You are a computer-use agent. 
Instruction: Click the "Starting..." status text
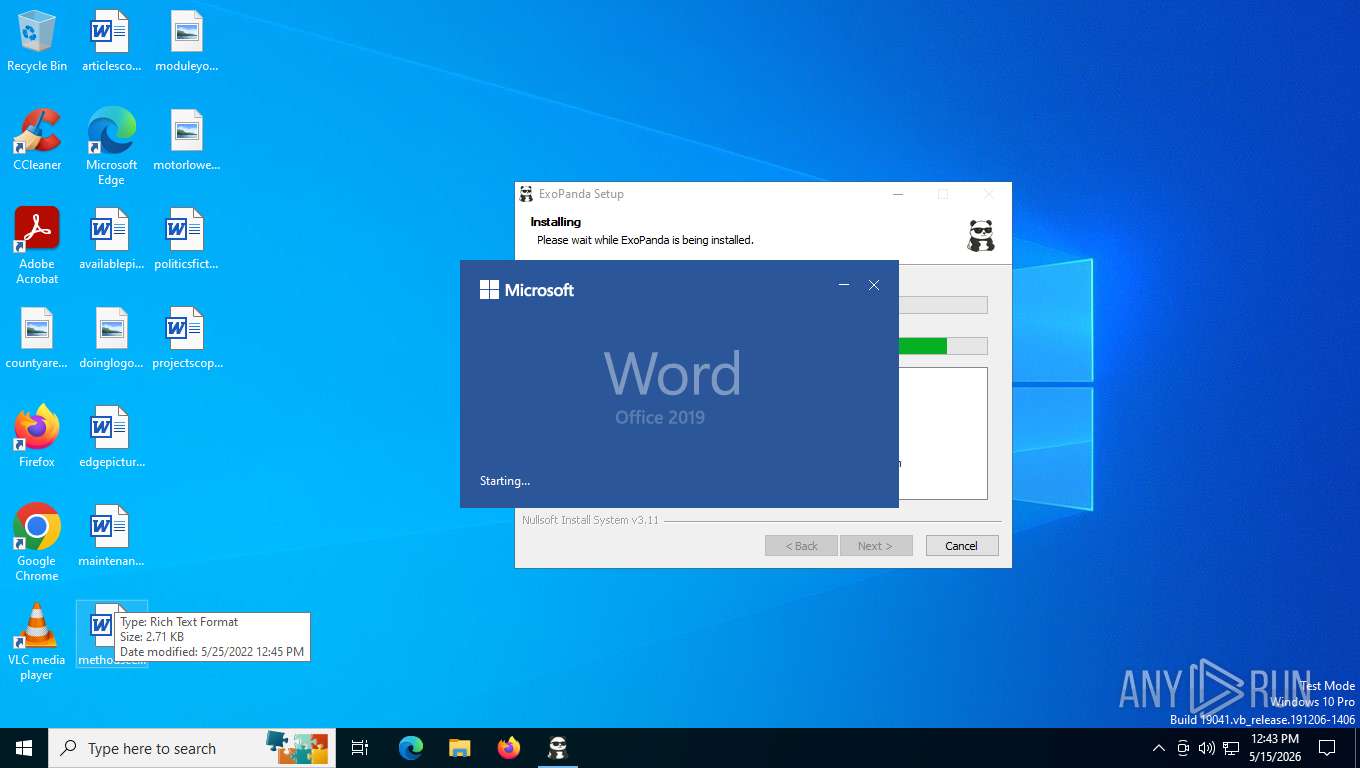coord(505,481)
